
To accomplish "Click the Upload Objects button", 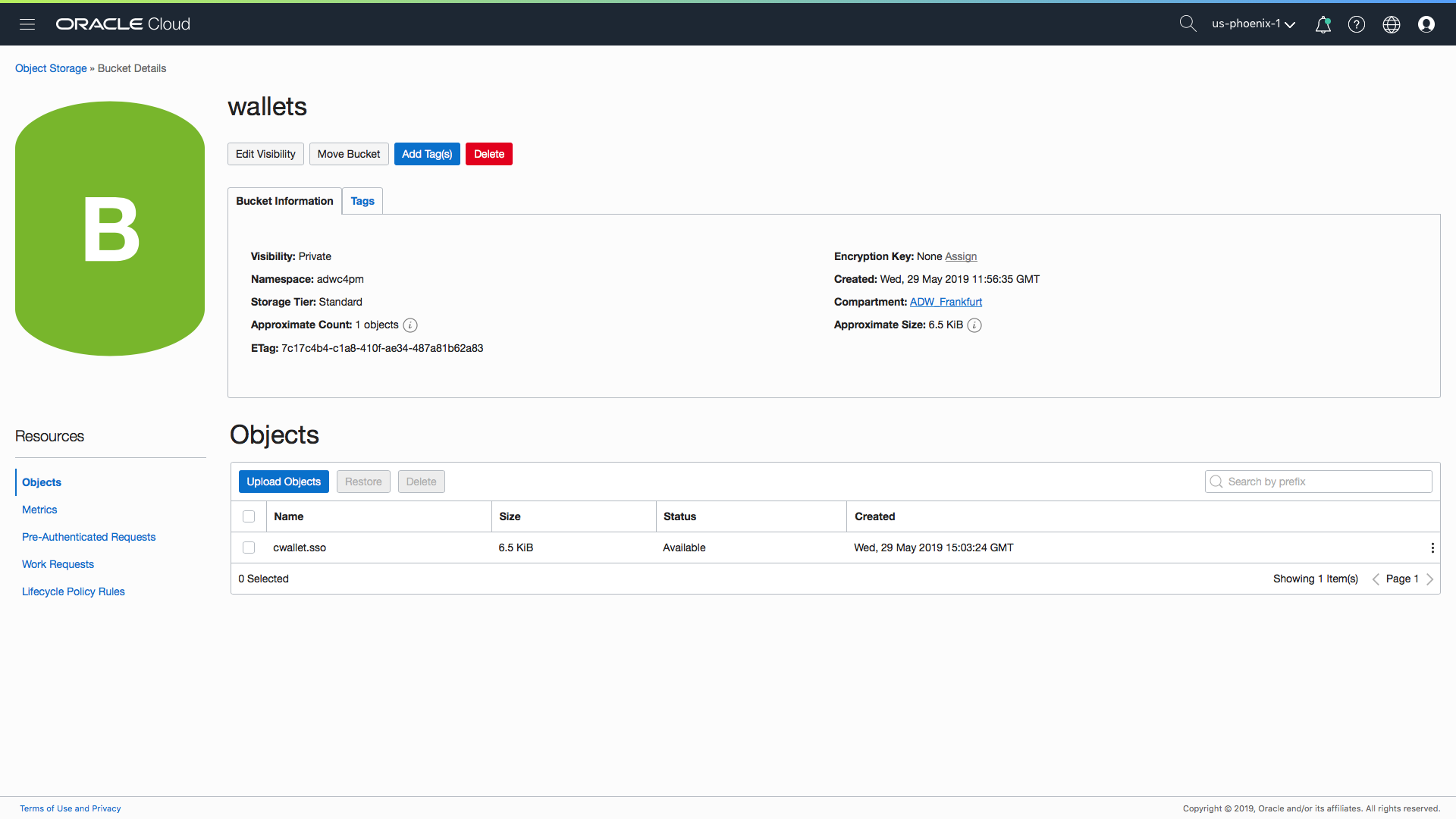I will coord(284,482).
